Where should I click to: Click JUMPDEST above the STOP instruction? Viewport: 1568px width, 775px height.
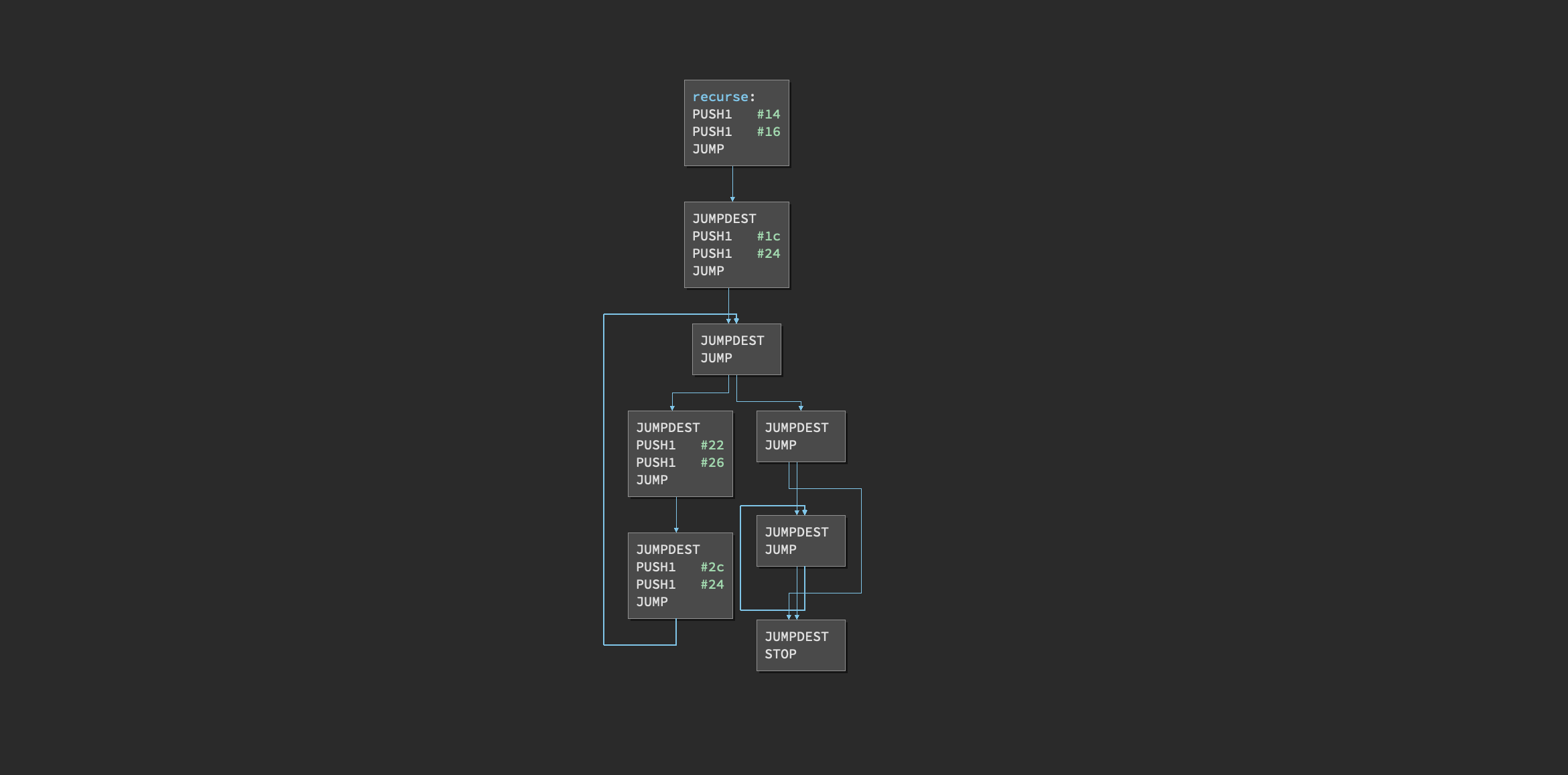[796, 637]
